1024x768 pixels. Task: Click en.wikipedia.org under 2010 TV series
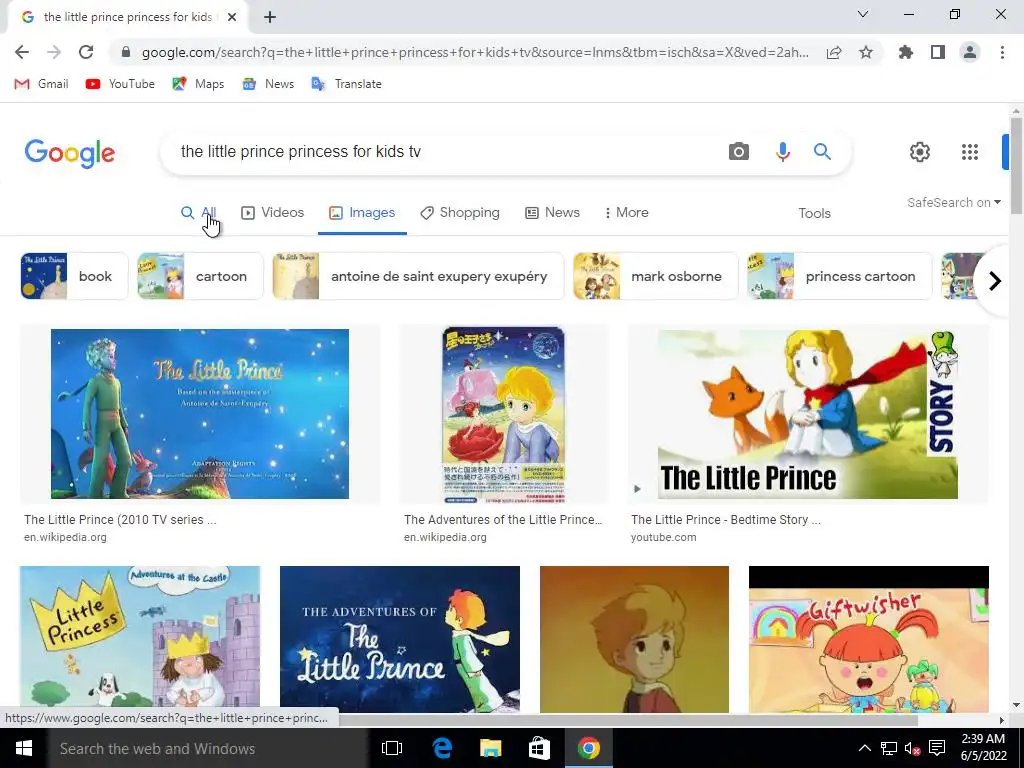click(65, 537)
